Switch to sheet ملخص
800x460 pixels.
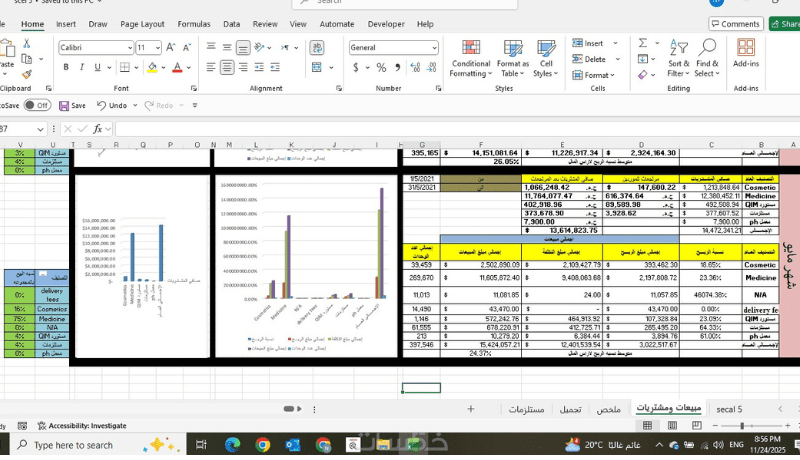609,409
